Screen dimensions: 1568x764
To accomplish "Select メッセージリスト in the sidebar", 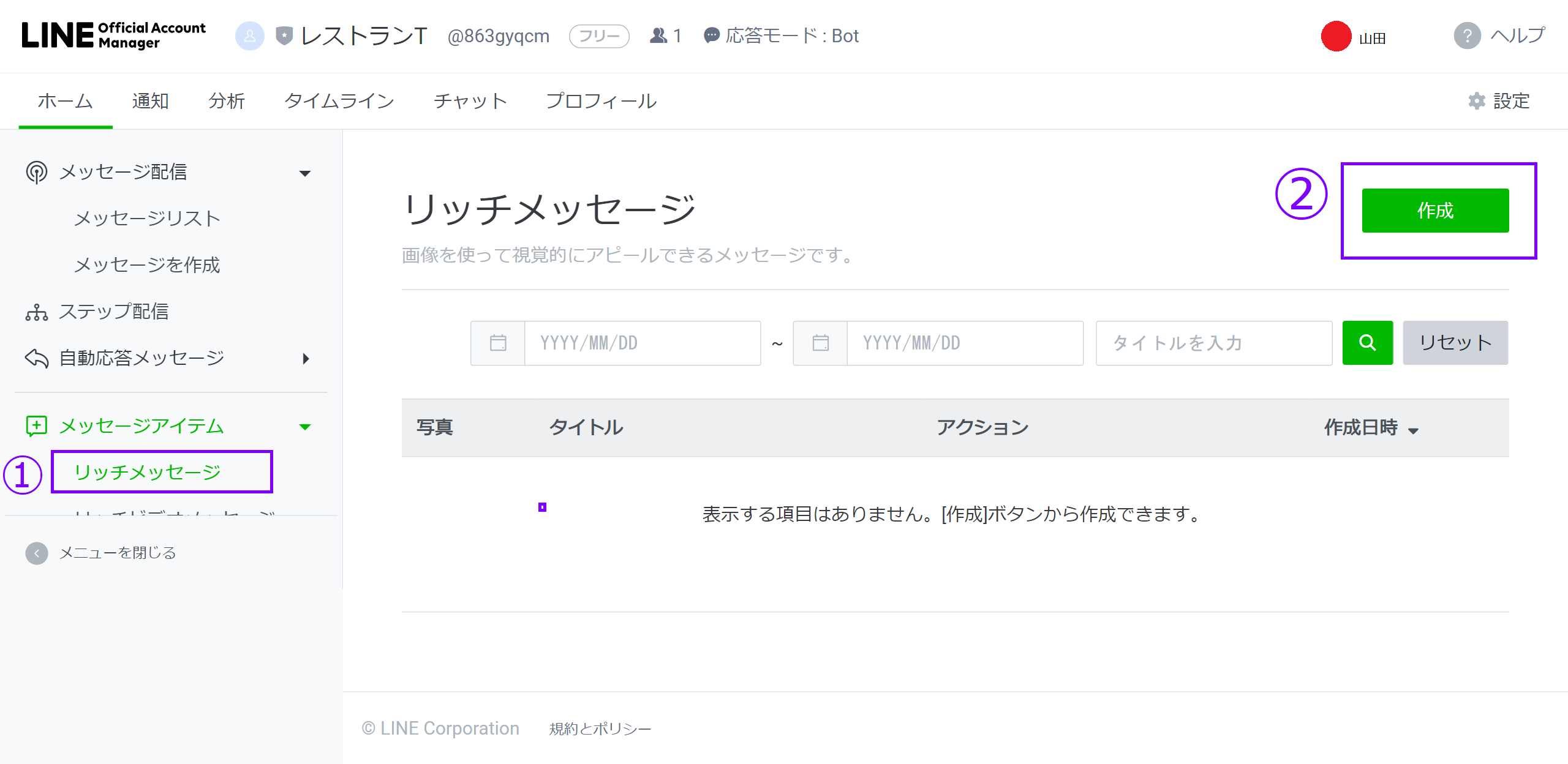I will click(147, 219).
